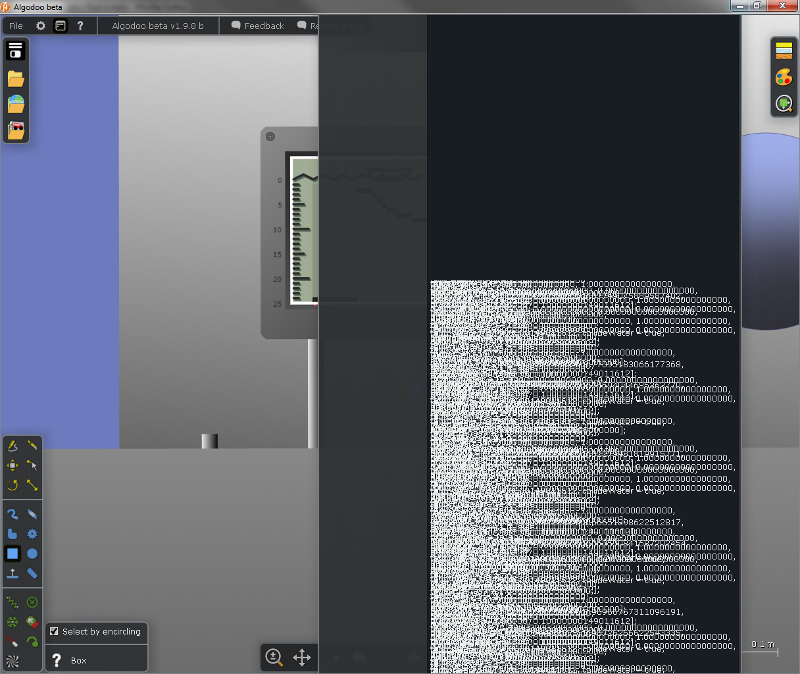The height and width of the screenshot is (674, 800).
Task: Open the Algobox online scenes folder
Action: coord(16,104)
